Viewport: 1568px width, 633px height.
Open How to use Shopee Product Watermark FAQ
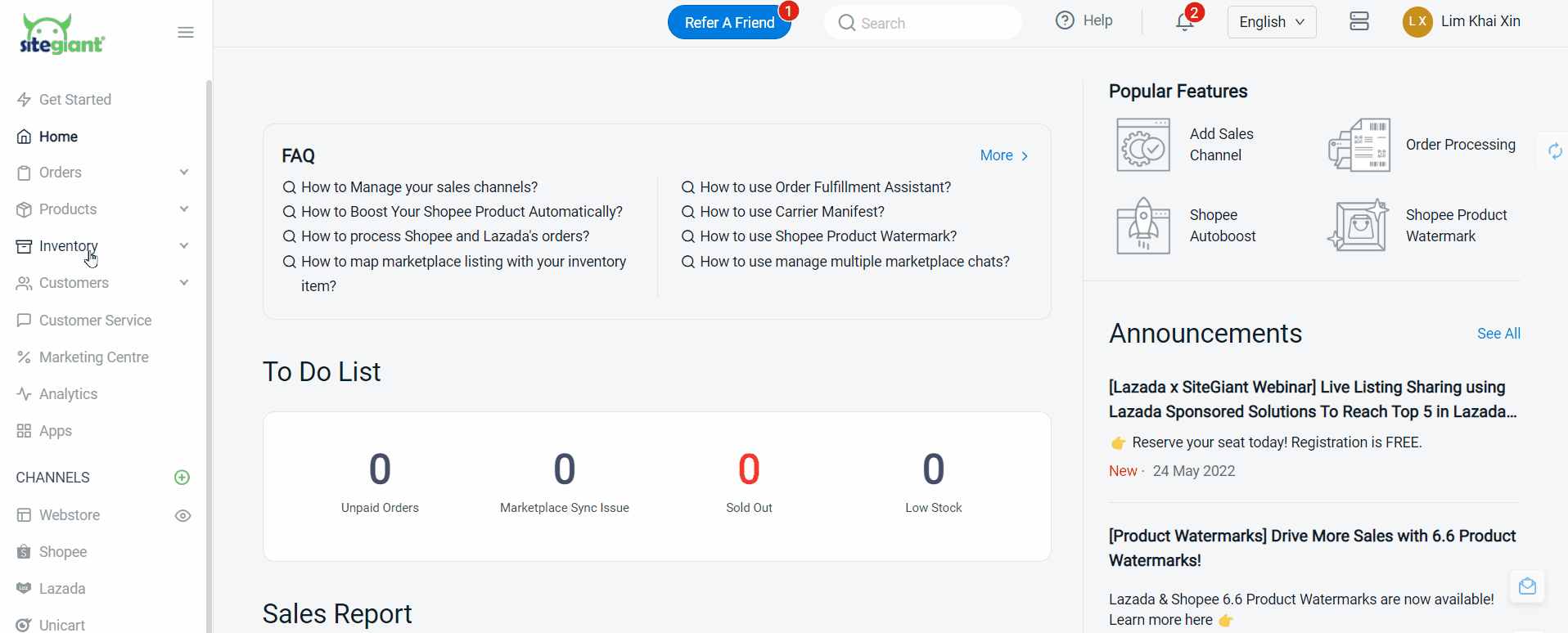point(828,236)
